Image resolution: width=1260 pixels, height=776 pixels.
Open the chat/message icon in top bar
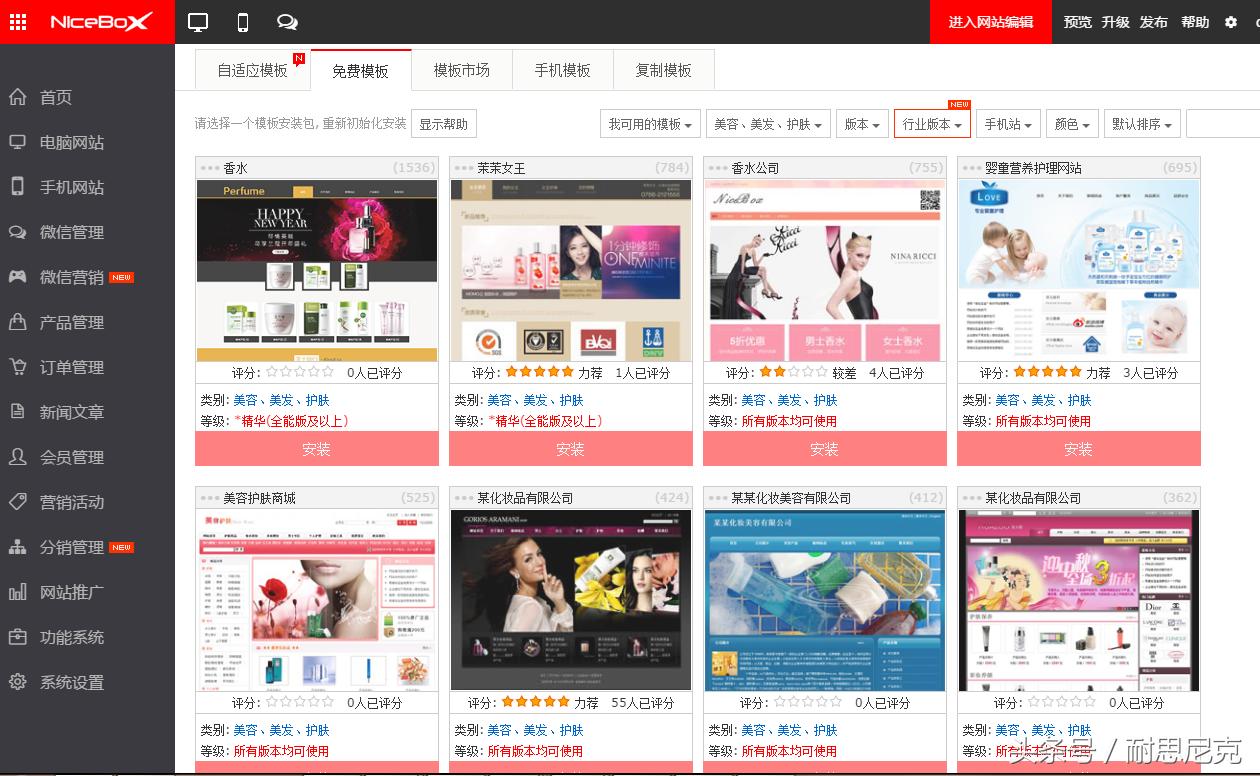(x=287, y=21)
